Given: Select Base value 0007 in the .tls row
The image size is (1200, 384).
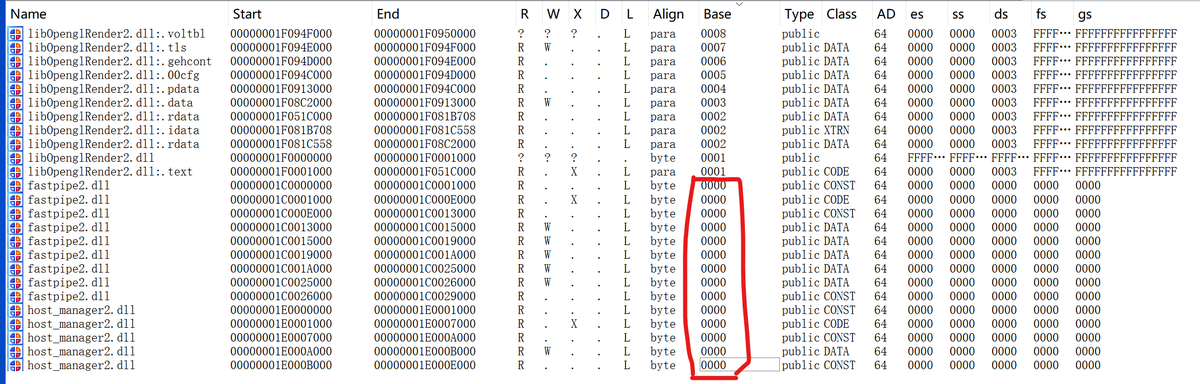Looking at the screenshot, I should [x=713, y=48].
